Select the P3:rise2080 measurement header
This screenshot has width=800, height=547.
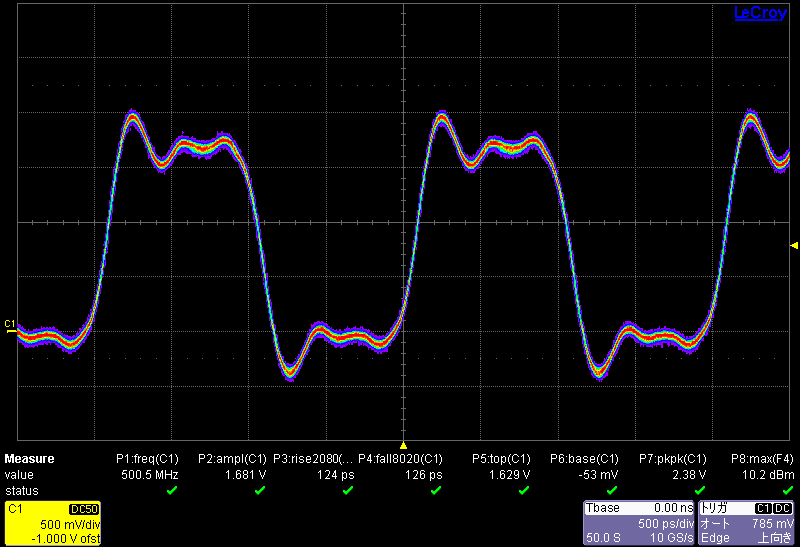coord(313,459)
